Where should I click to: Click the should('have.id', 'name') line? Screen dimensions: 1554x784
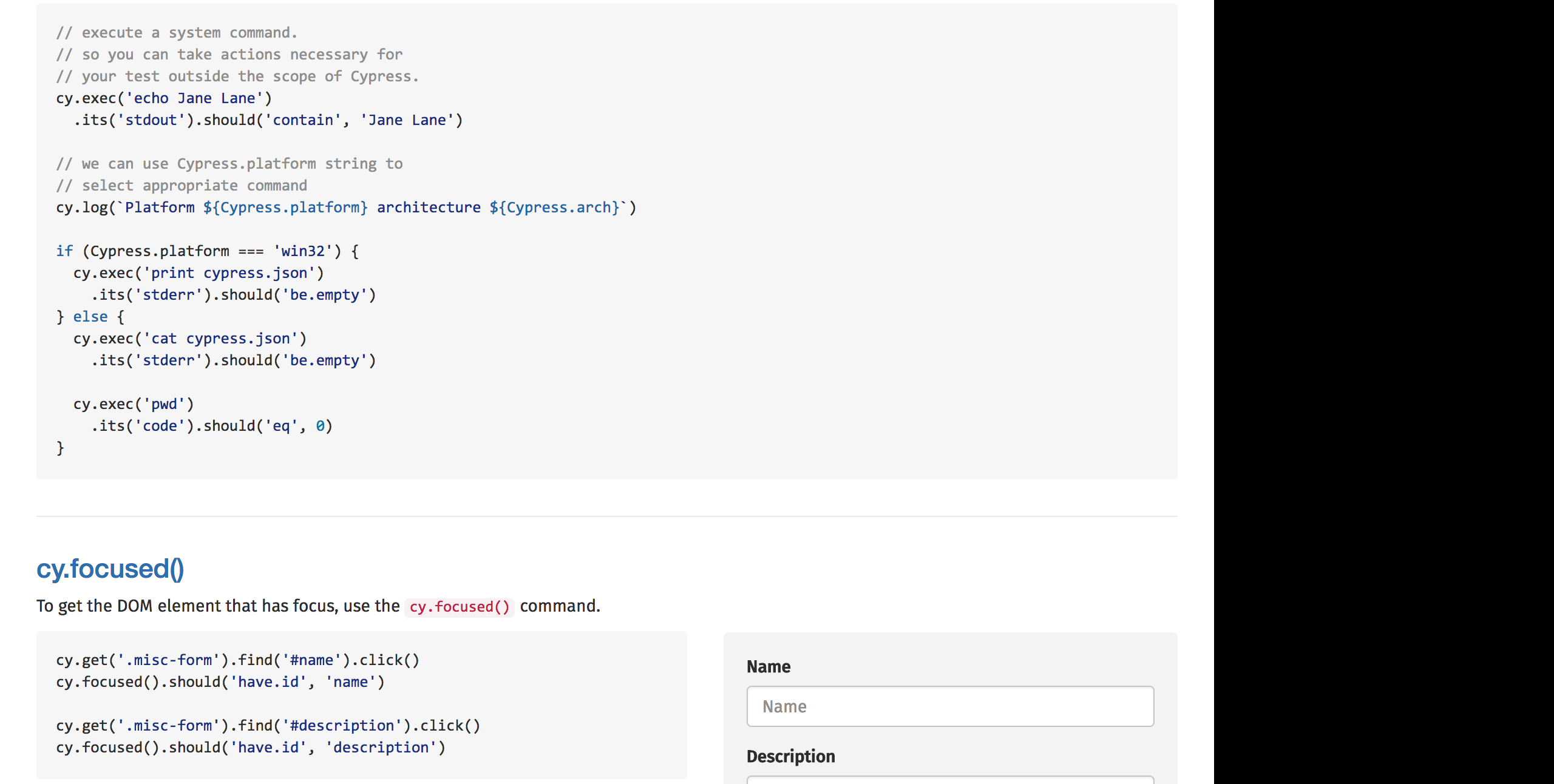(220, 682)
